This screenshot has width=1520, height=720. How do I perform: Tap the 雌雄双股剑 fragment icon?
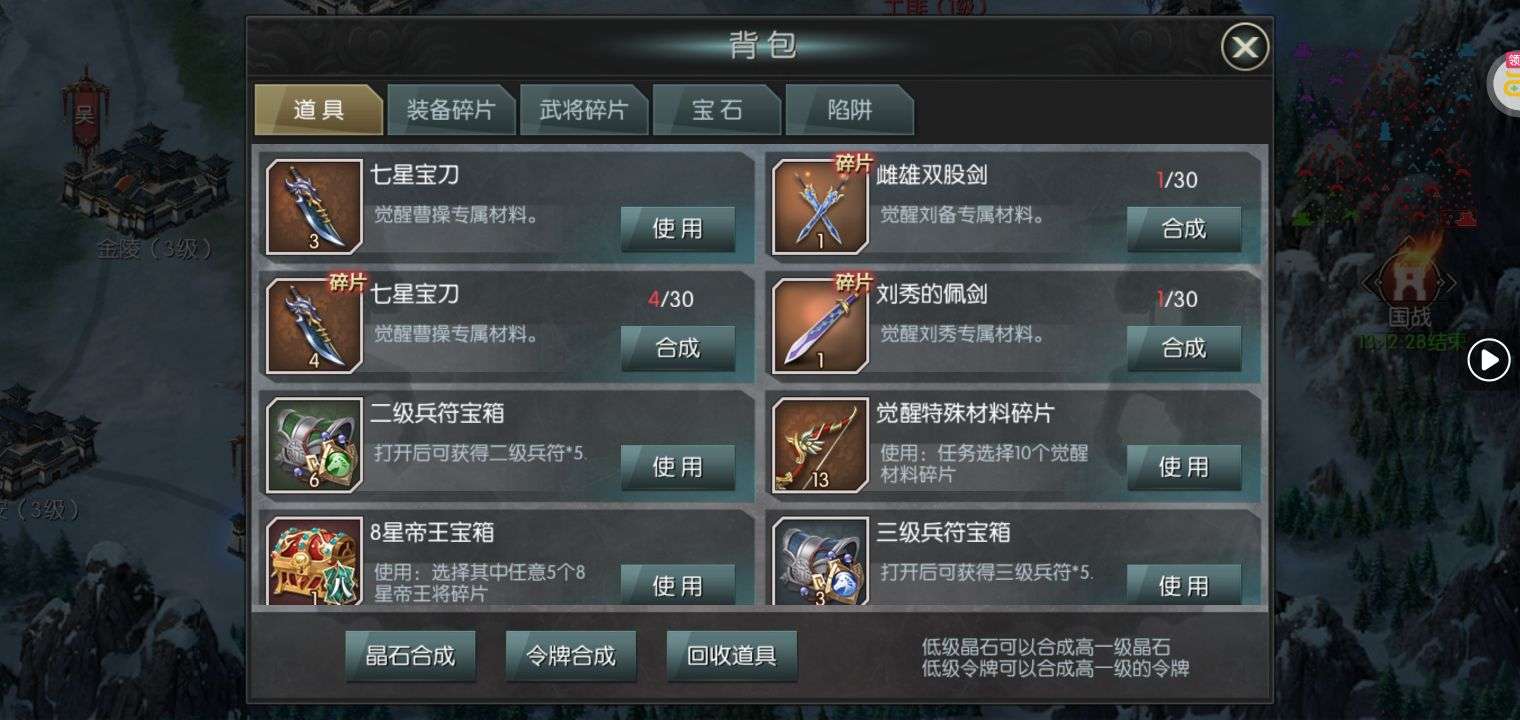tap(820, 207)
